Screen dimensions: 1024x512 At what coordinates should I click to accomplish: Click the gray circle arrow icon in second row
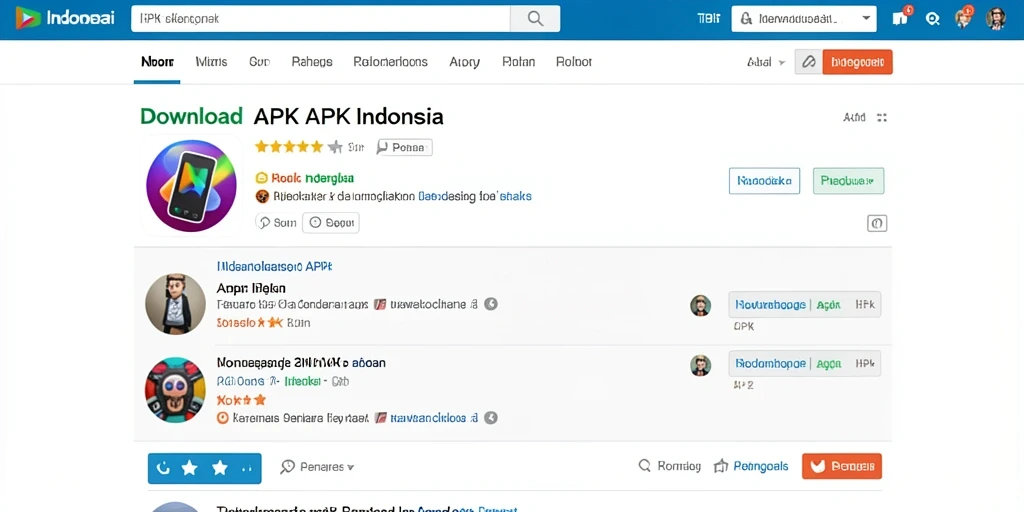pos(491,418)
